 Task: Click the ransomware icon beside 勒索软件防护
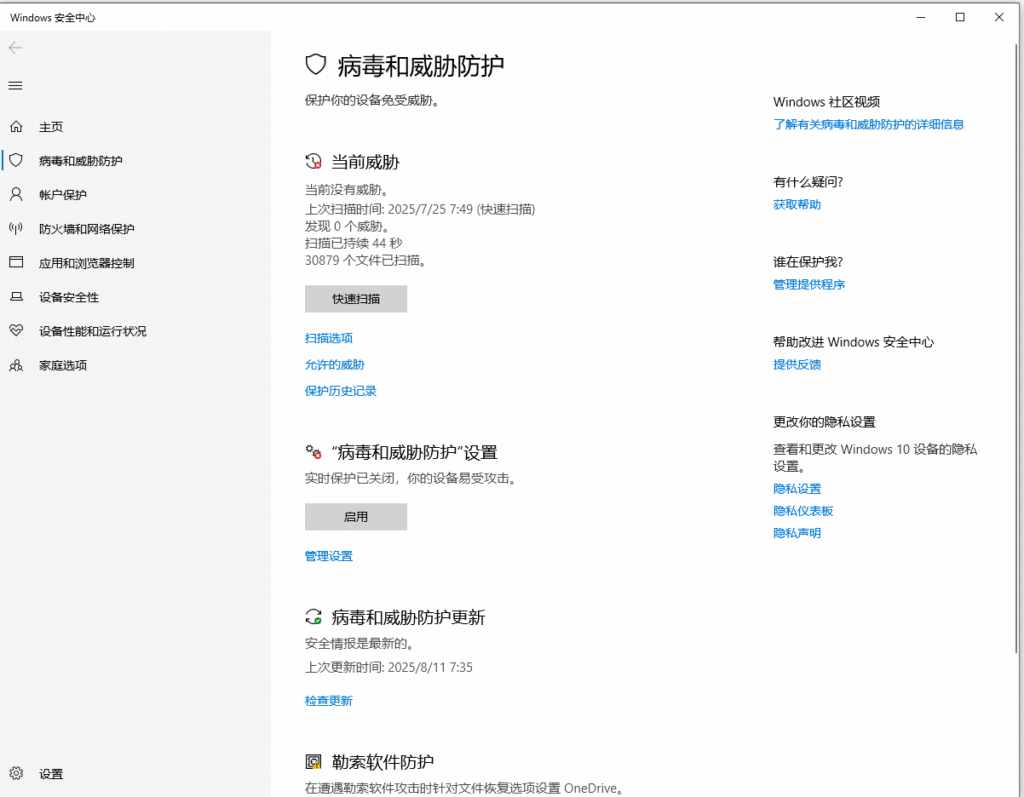click(313, 762)
